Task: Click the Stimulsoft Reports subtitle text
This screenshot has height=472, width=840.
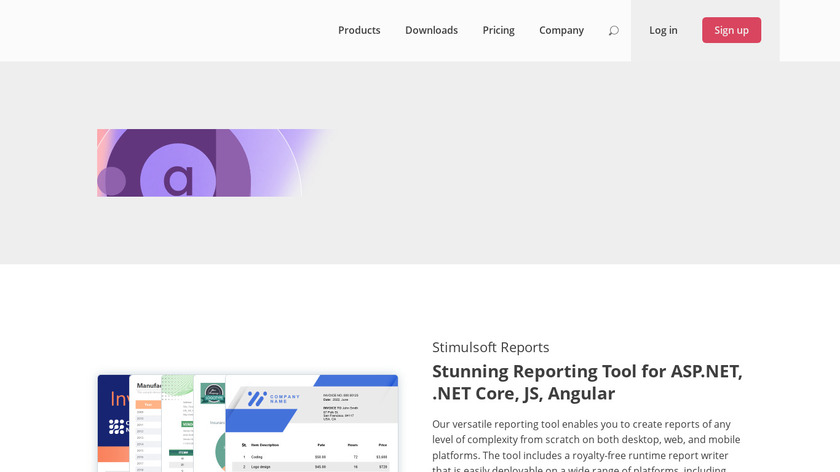Action: pos(491,347)
